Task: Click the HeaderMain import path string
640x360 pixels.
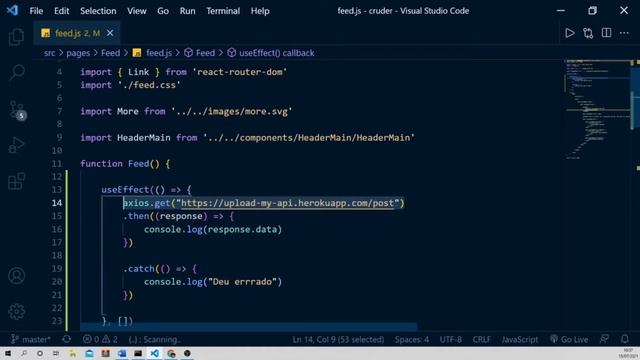Action: tap(309, 138)
